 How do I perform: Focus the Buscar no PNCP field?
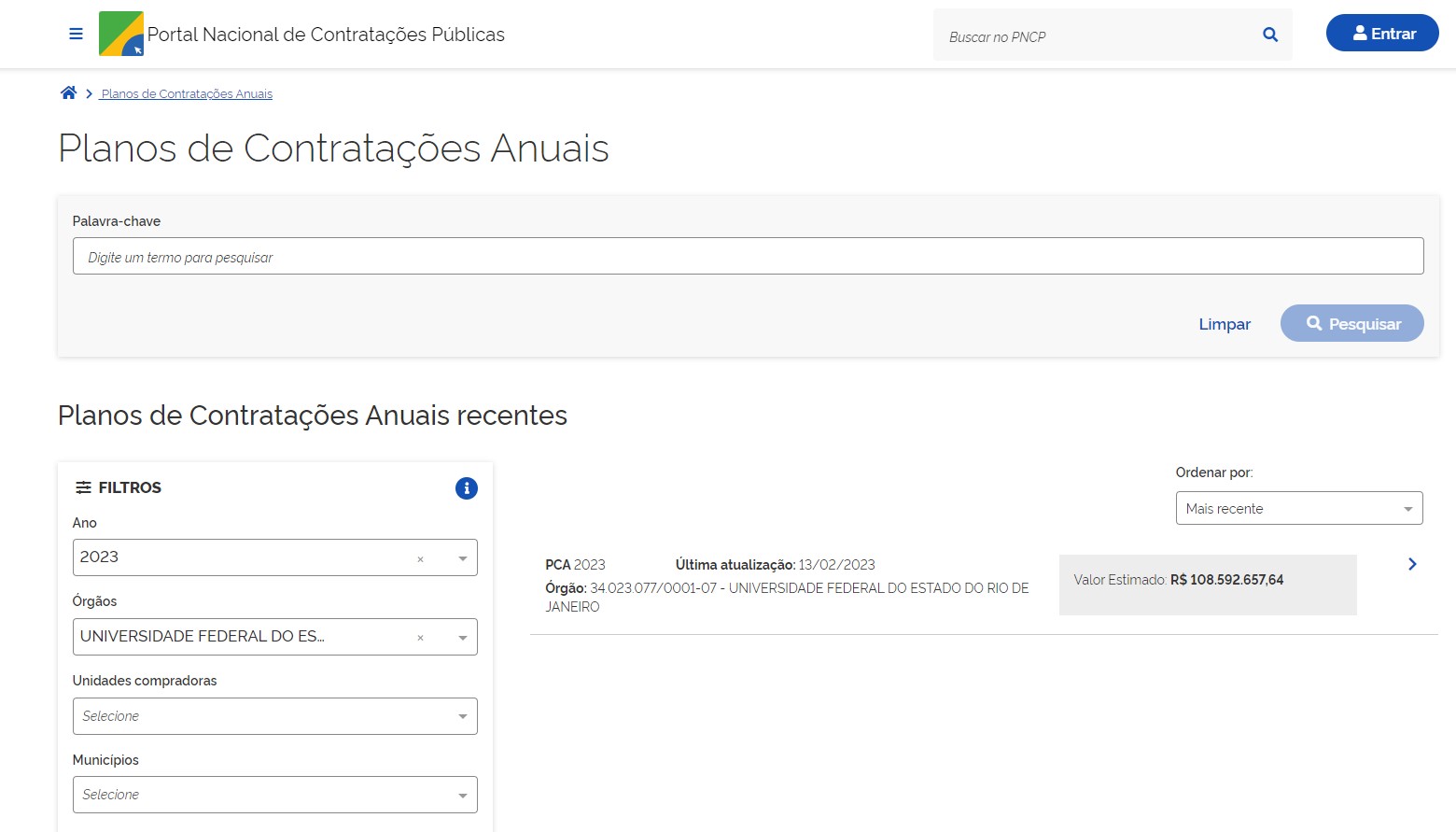click(1097, 36)
